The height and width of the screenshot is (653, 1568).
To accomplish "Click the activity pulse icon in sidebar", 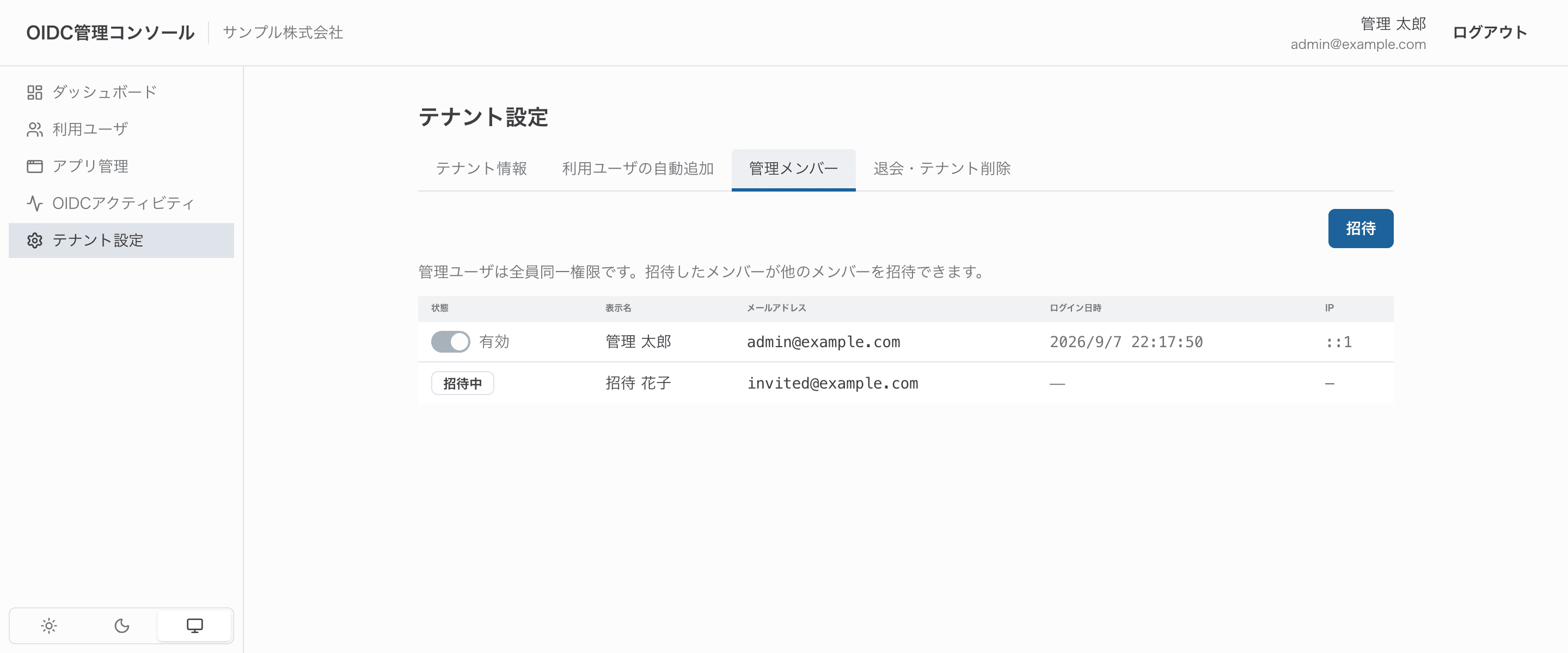I will coord(35,204).
